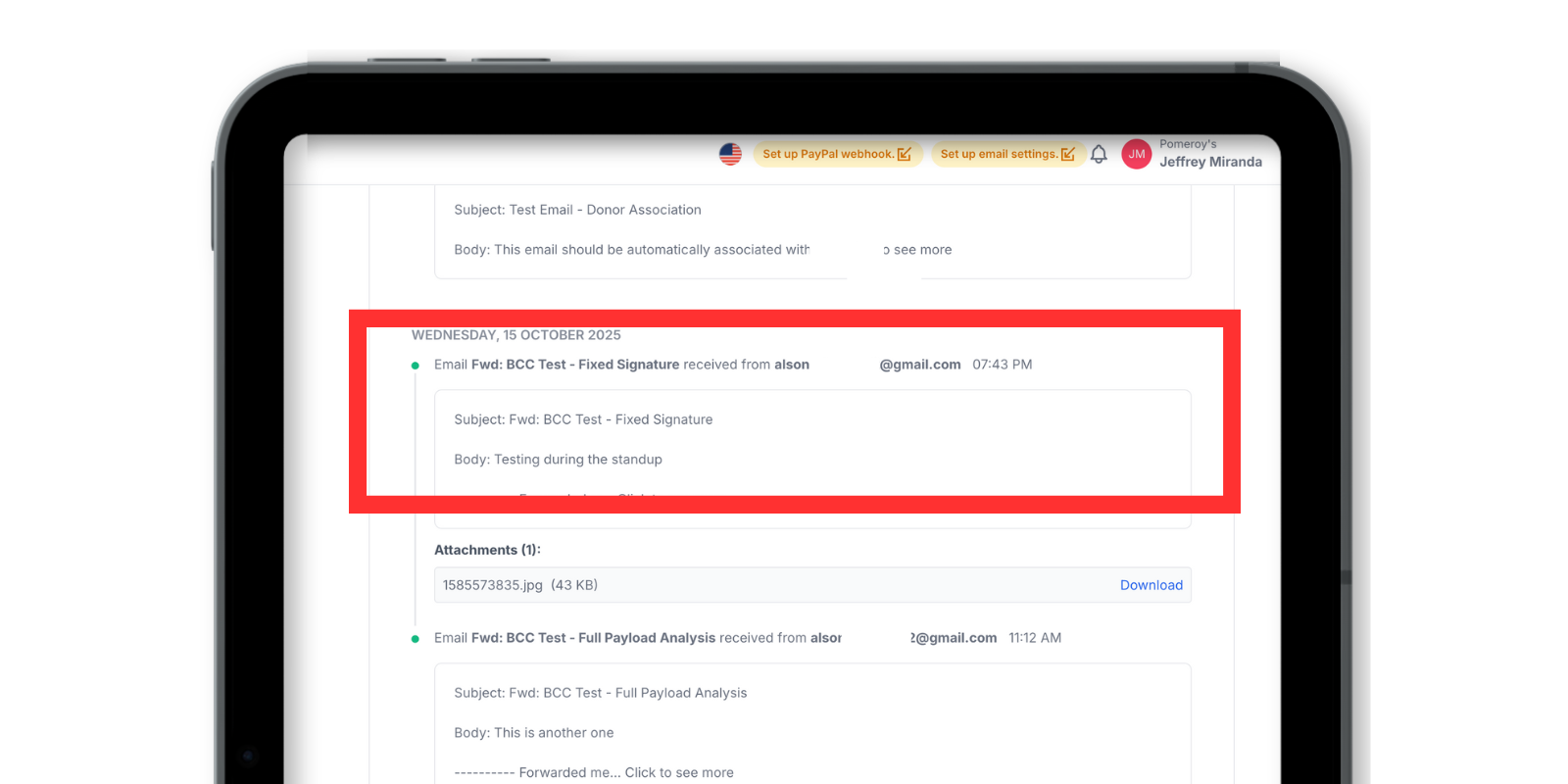Select the 1585573835.jpg attachment filename
The image size is (1568, 784).
click(492, 585)
